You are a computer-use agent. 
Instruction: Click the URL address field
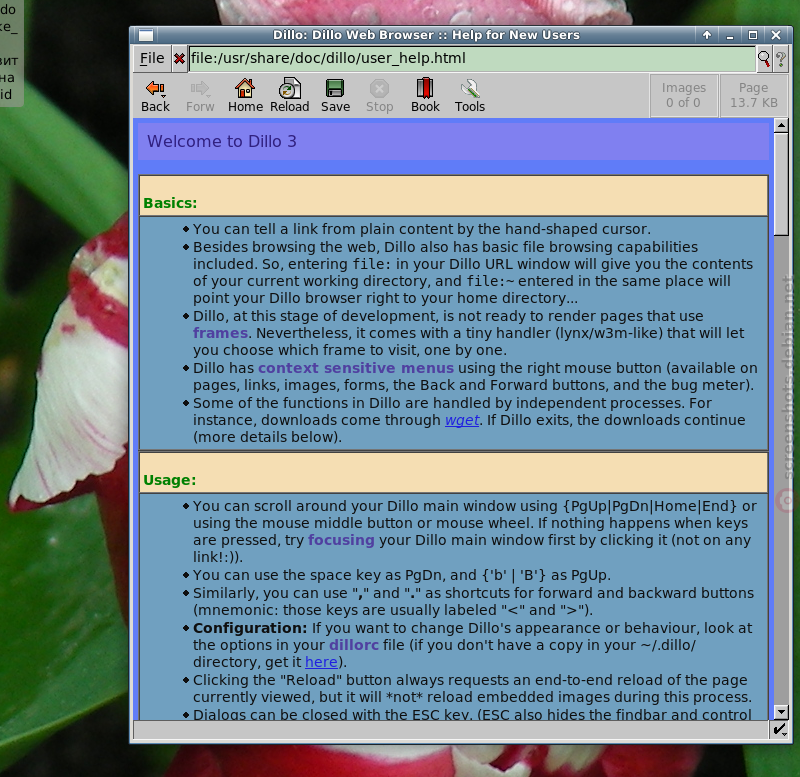[472, 59]
